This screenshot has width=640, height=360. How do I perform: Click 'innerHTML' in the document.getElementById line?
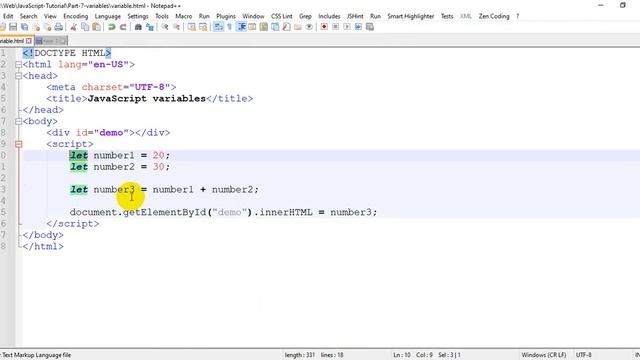pyautogui.click(x=286, y=212)
